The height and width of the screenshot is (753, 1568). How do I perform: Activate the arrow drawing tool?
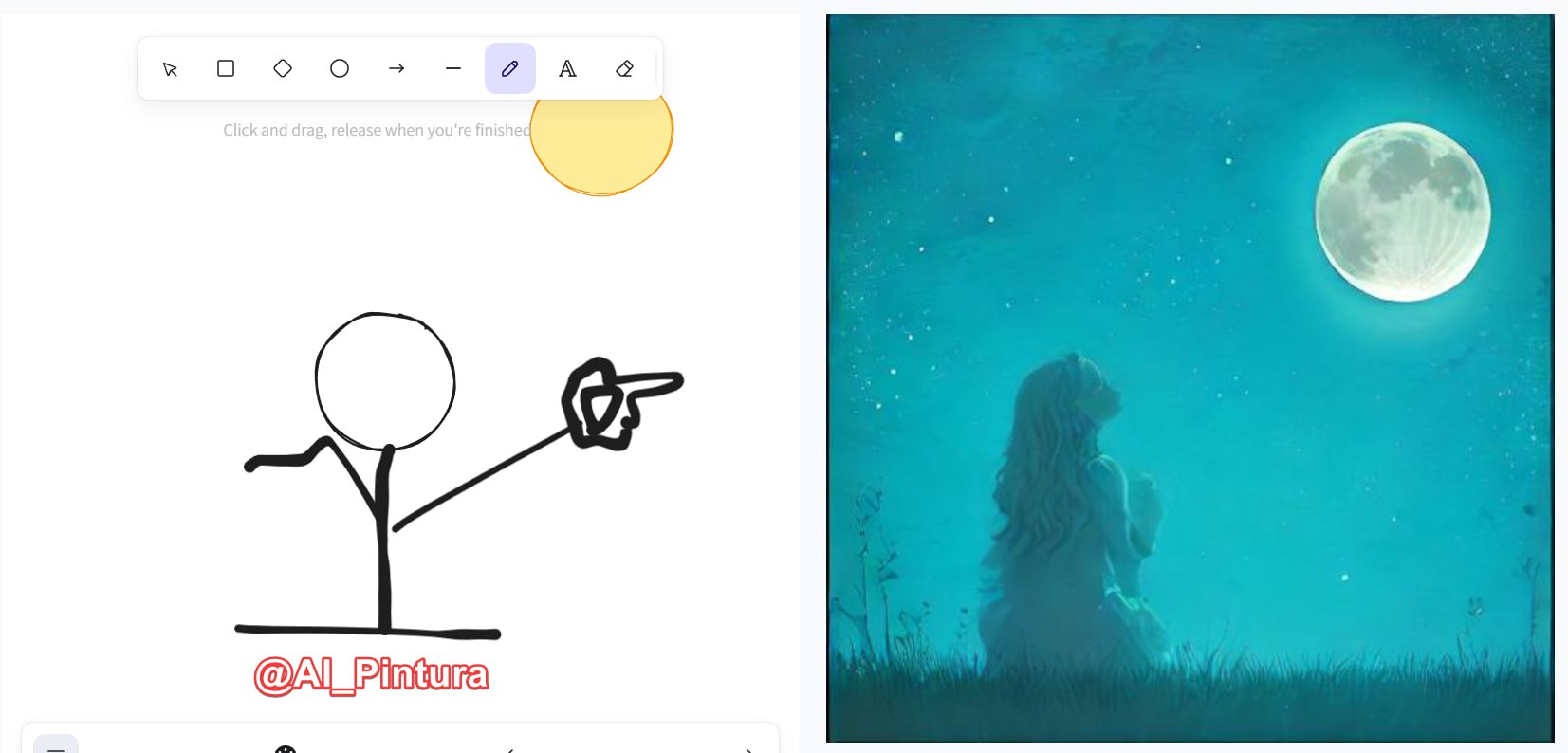click(397, 68)
